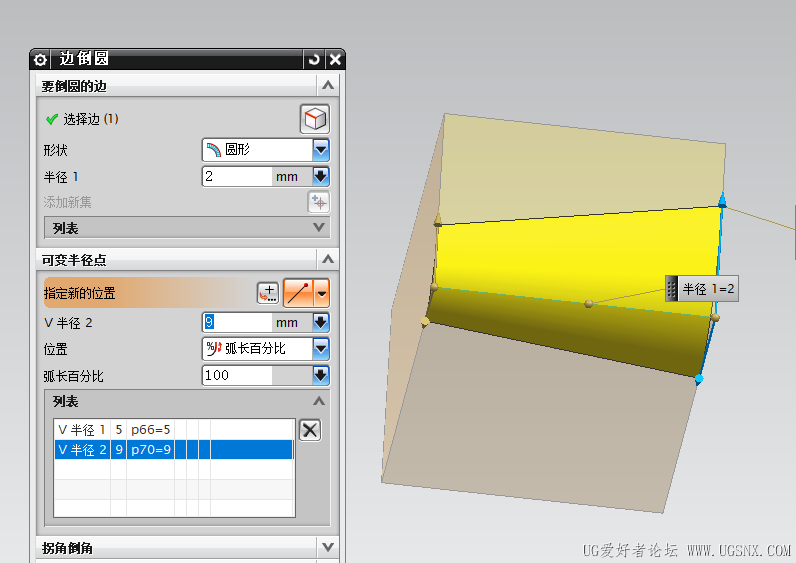Click the V 半径 2 value field
Screen dimensions: 796x563
237,322
